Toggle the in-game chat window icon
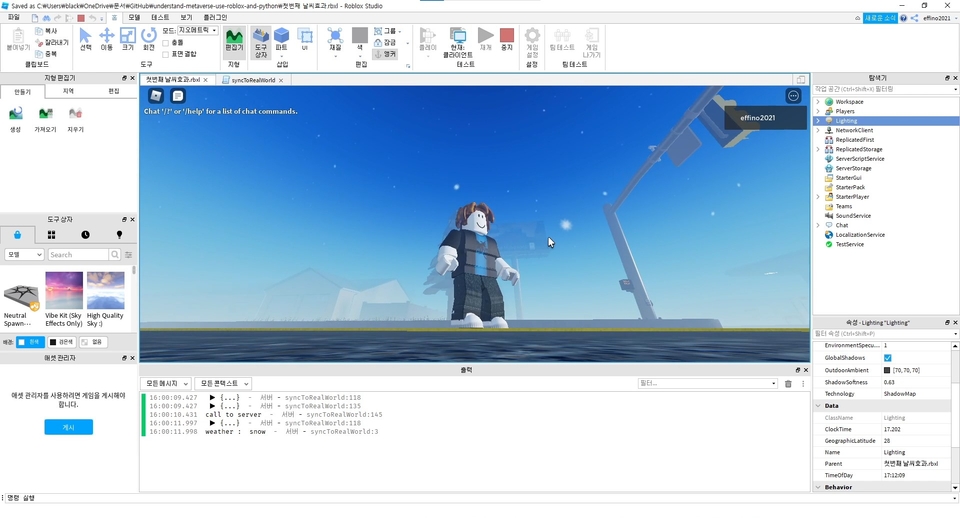Screen dimensions: 960x518 click(178, 96)
